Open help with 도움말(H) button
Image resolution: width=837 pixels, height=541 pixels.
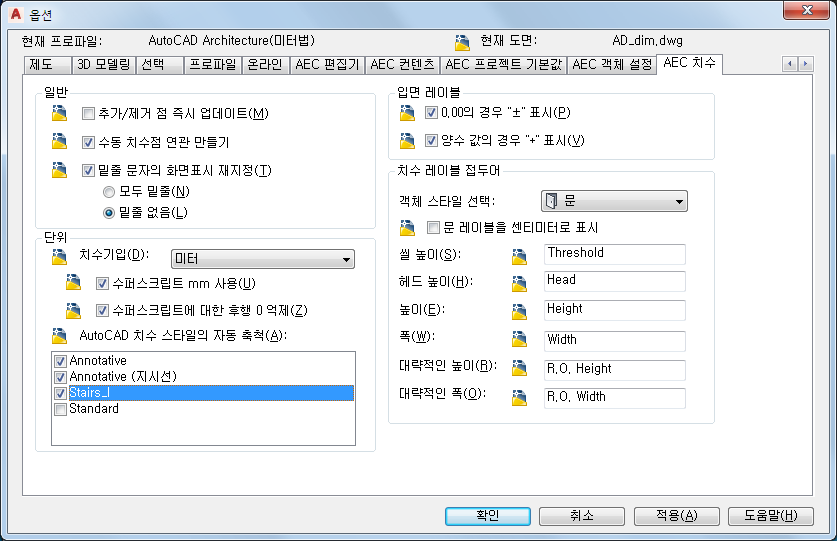pos(771,516)
